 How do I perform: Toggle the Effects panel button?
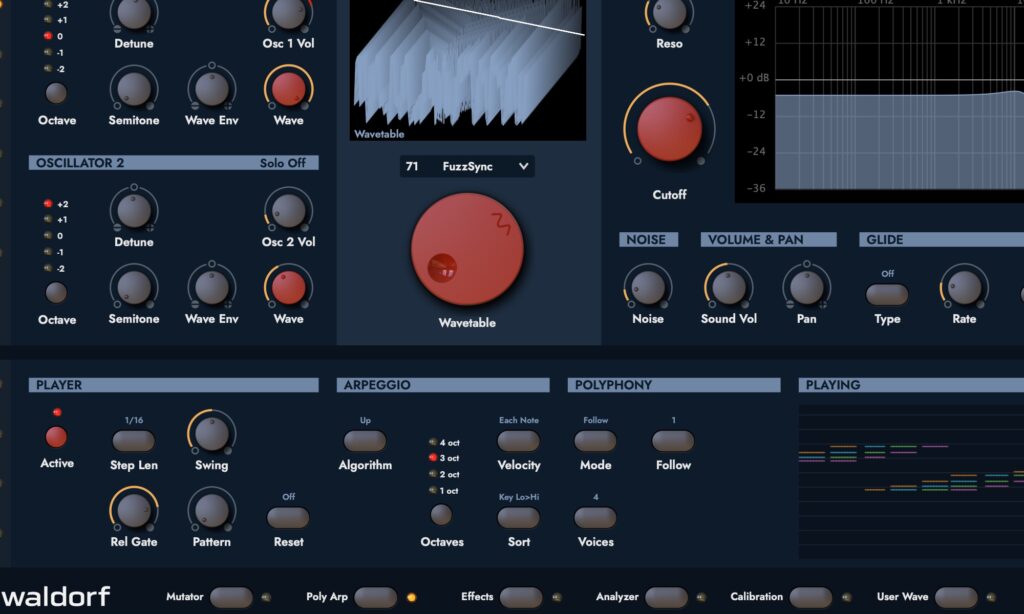coord(520,597)
